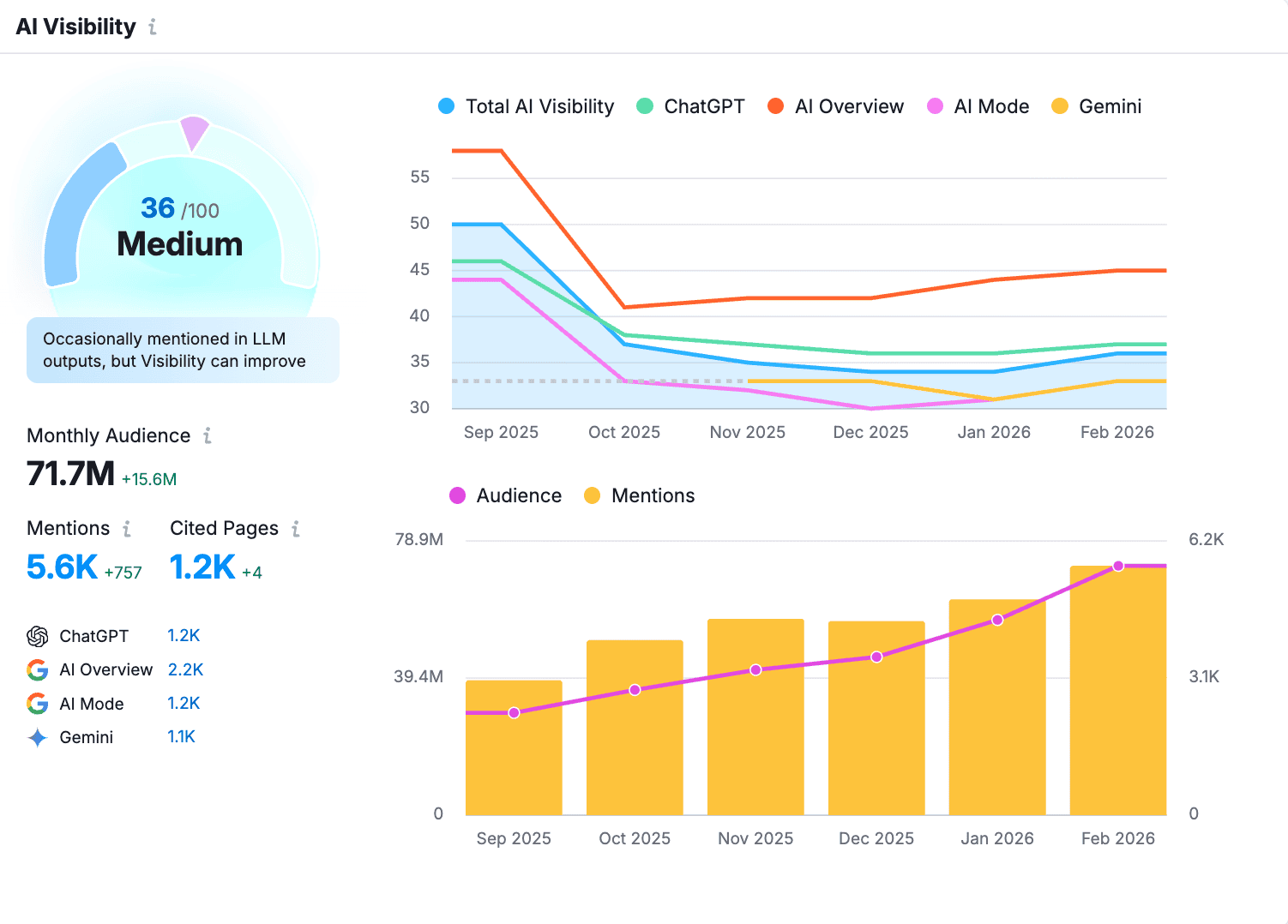Toggle the Mentions legend series in bar chart
Viewport: 1288px width, 924px height.
[x=639, y=495]
